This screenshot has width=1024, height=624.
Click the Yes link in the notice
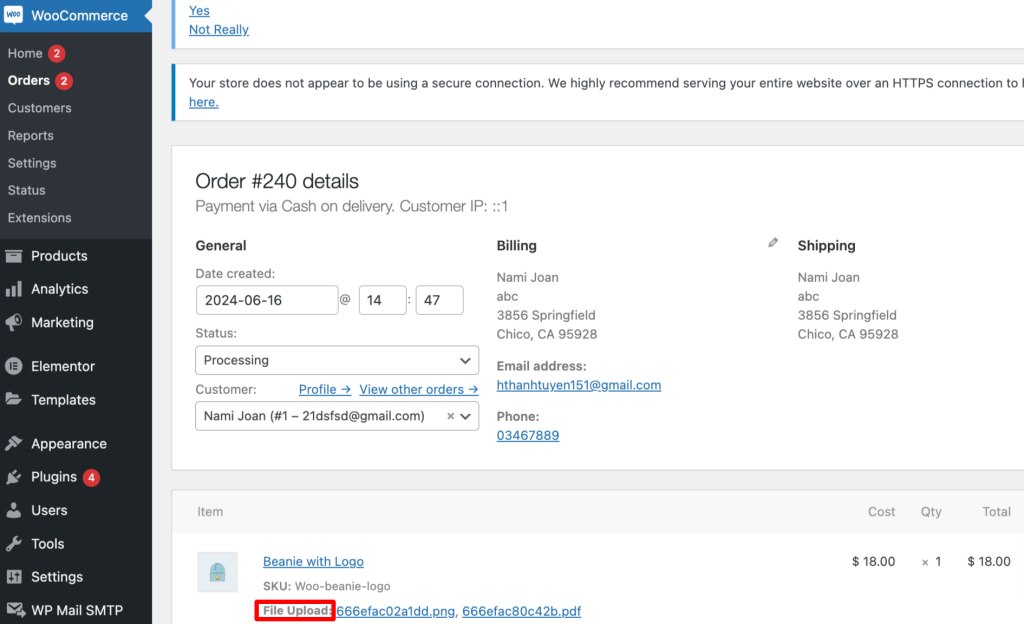pos(199,10)
